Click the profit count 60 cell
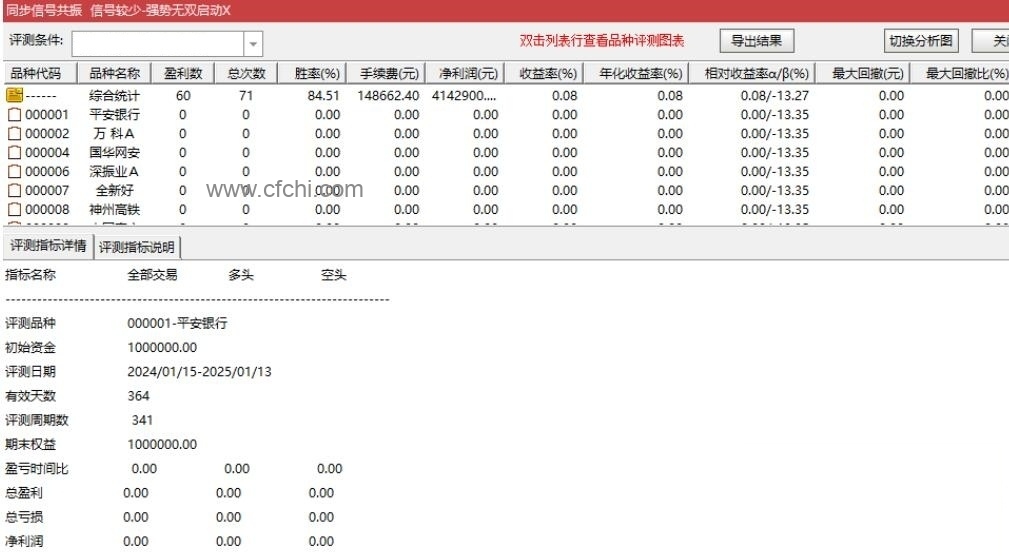Viewport: 1009px width, 556px height. (183, 96)
